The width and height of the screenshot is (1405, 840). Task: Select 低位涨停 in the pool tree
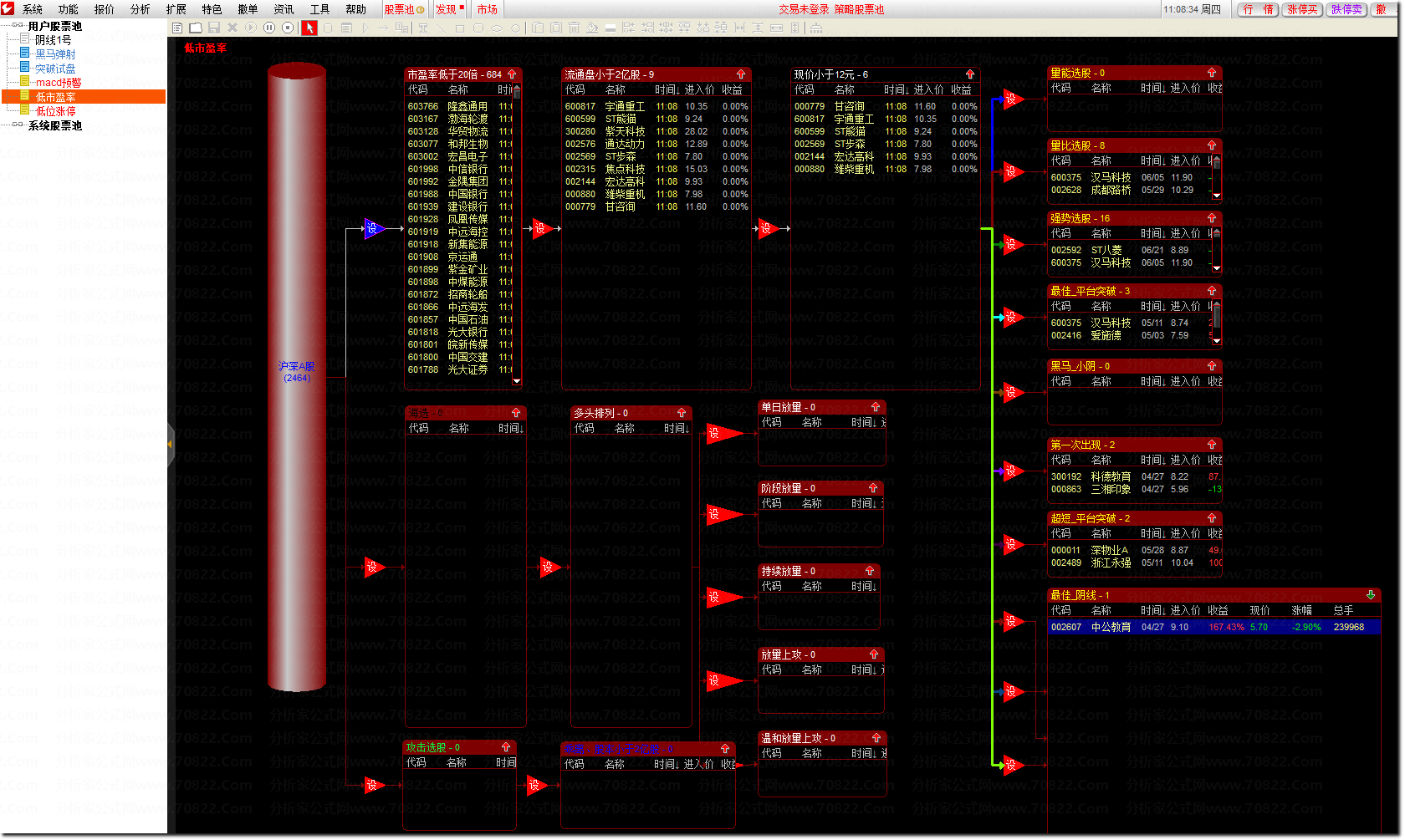55,111
